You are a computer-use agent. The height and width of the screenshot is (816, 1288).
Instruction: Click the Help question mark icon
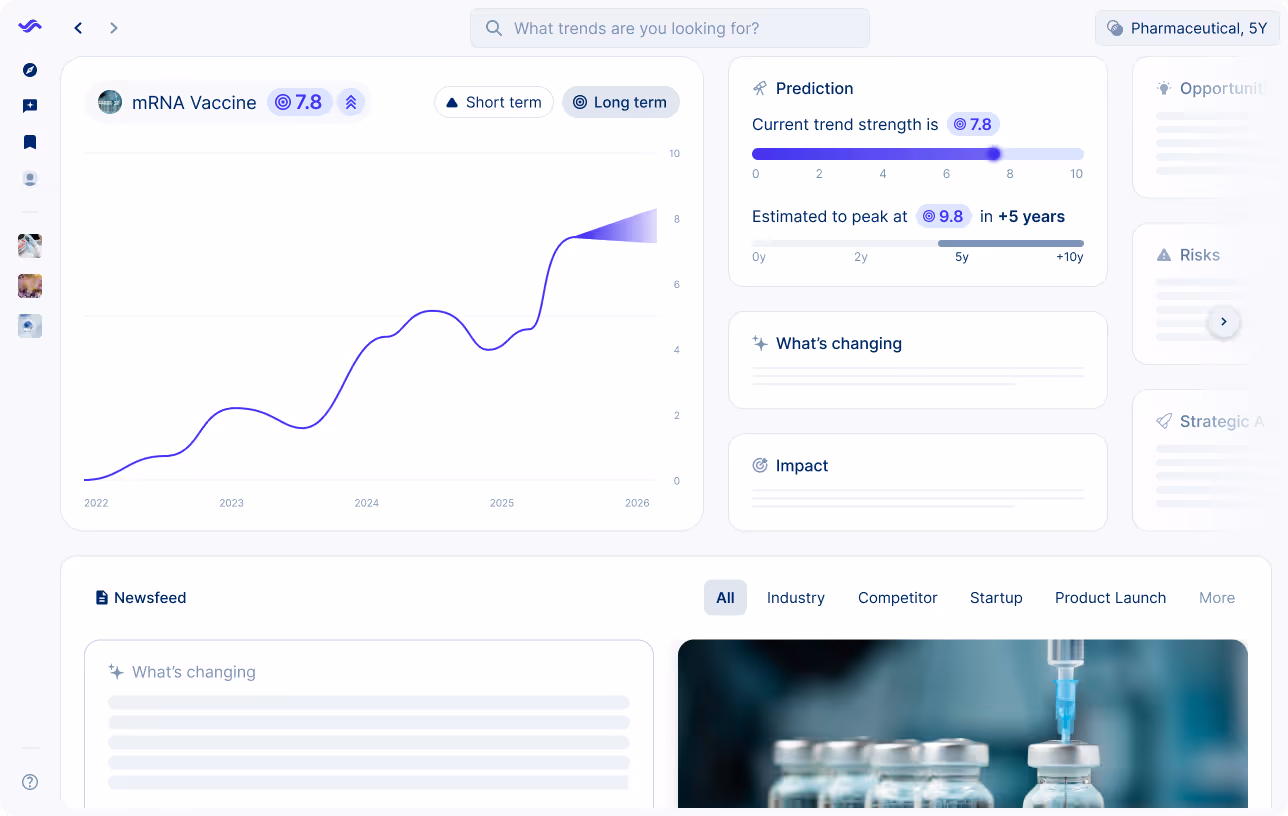click(x=29, y=782)
